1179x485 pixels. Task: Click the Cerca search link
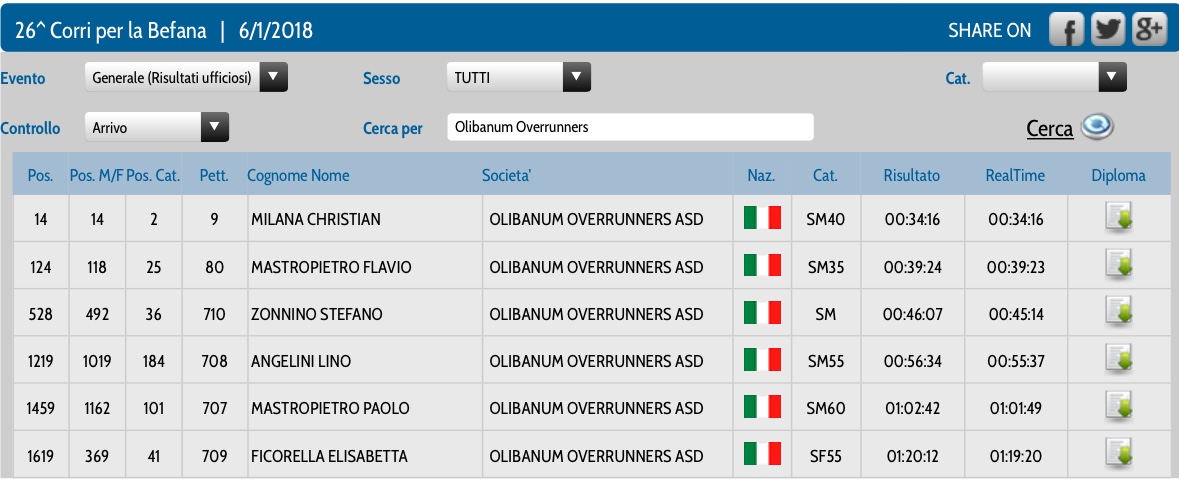coord(1050,129)
